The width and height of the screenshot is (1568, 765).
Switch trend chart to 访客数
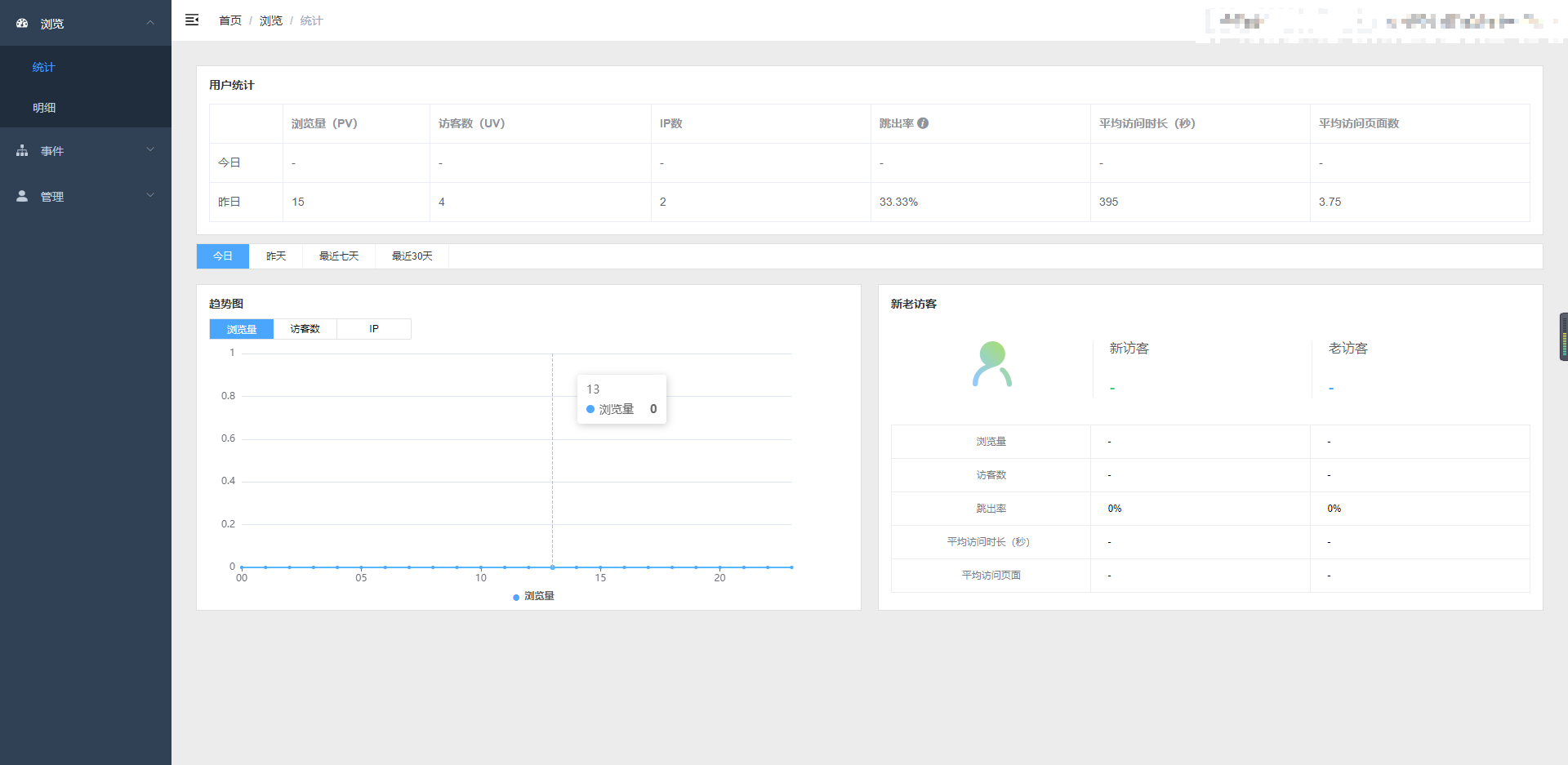click(x=305, y=329)
